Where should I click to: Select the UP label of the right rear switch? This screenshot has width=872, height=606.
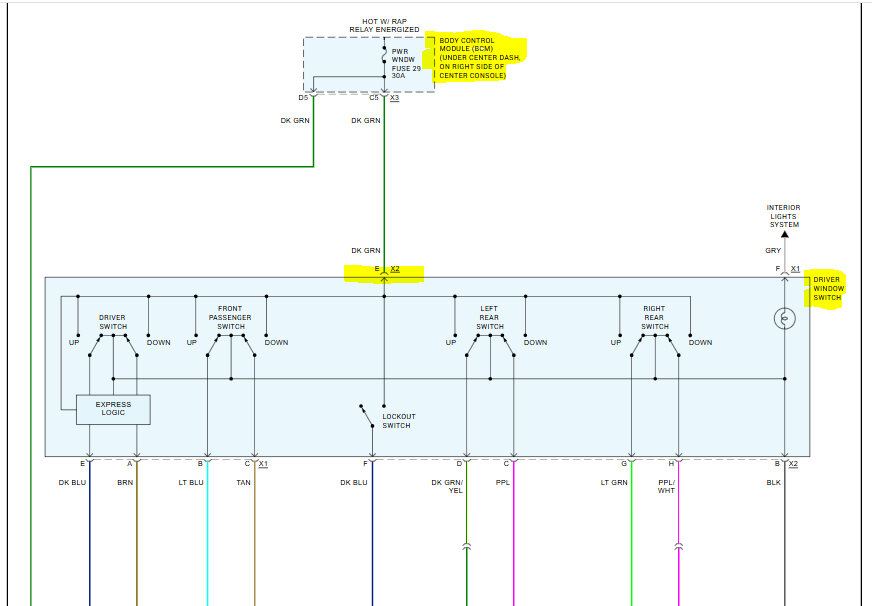pyautogui.click(x=616, y=342)
